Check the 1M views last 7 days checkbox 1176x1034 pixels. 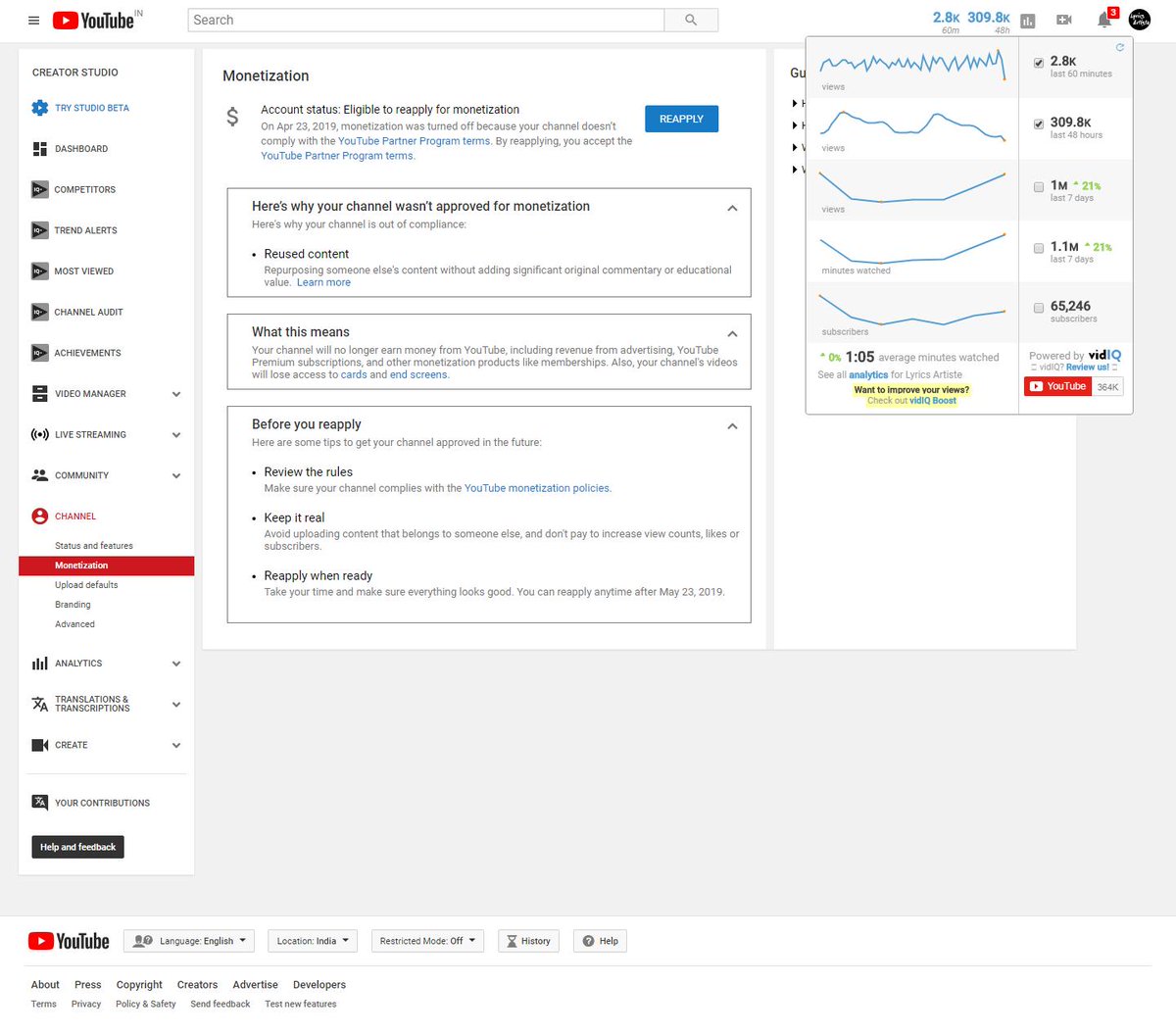point(1039,186)
